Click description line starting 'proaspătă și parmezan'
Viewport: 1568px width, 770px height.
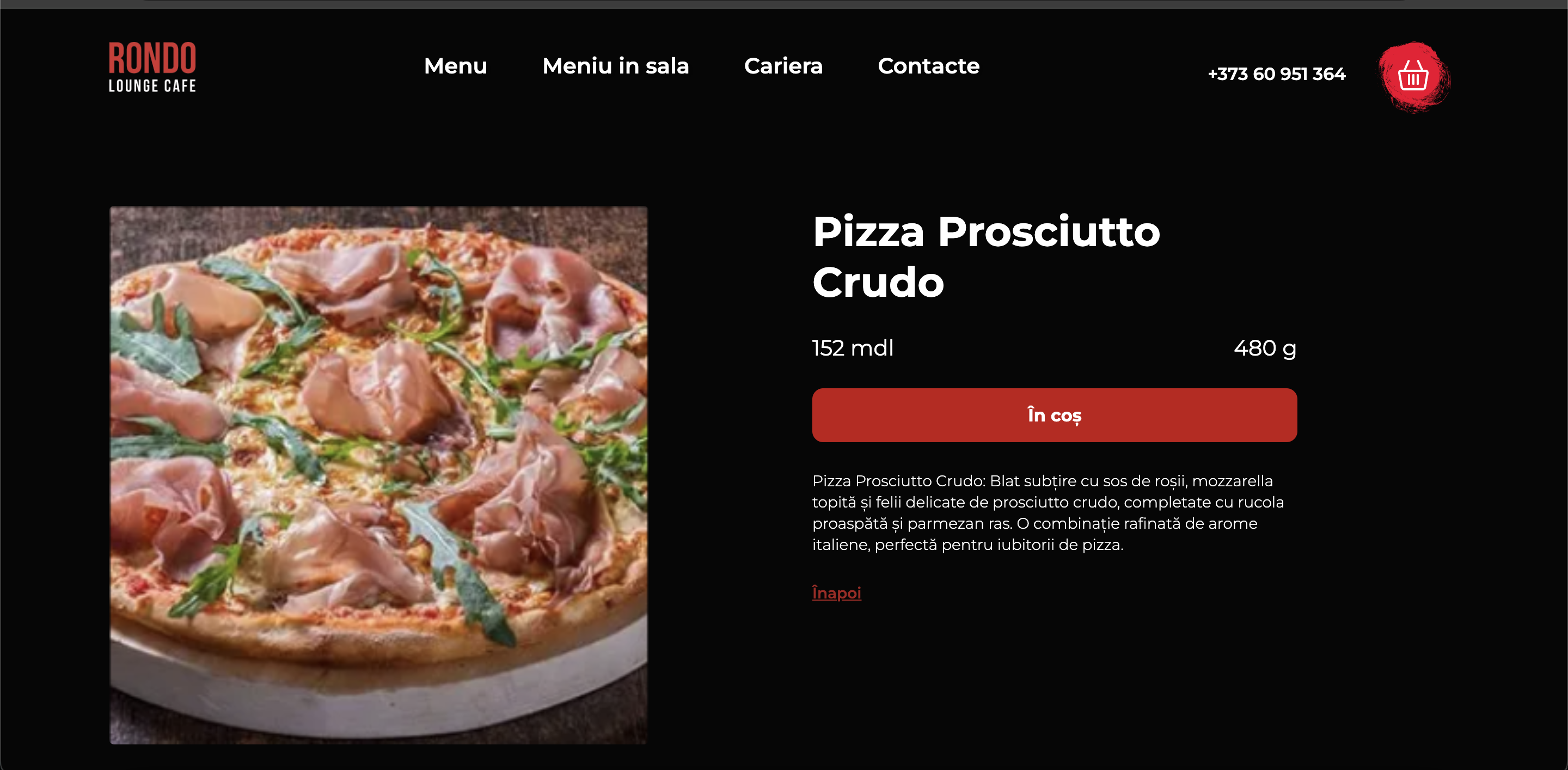(x=1034, y=523)
